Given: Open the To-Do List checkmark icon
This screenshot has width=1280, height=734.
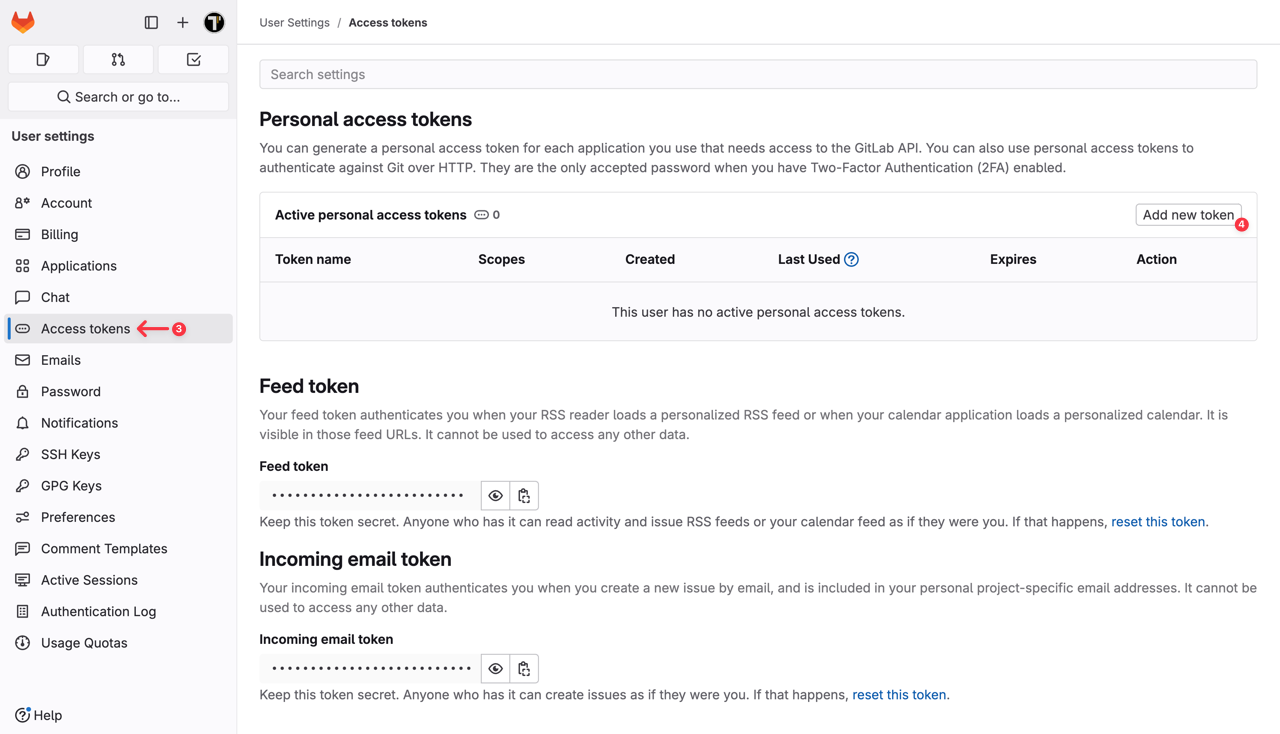Looking at the screenshot, I should pos(192,59).
